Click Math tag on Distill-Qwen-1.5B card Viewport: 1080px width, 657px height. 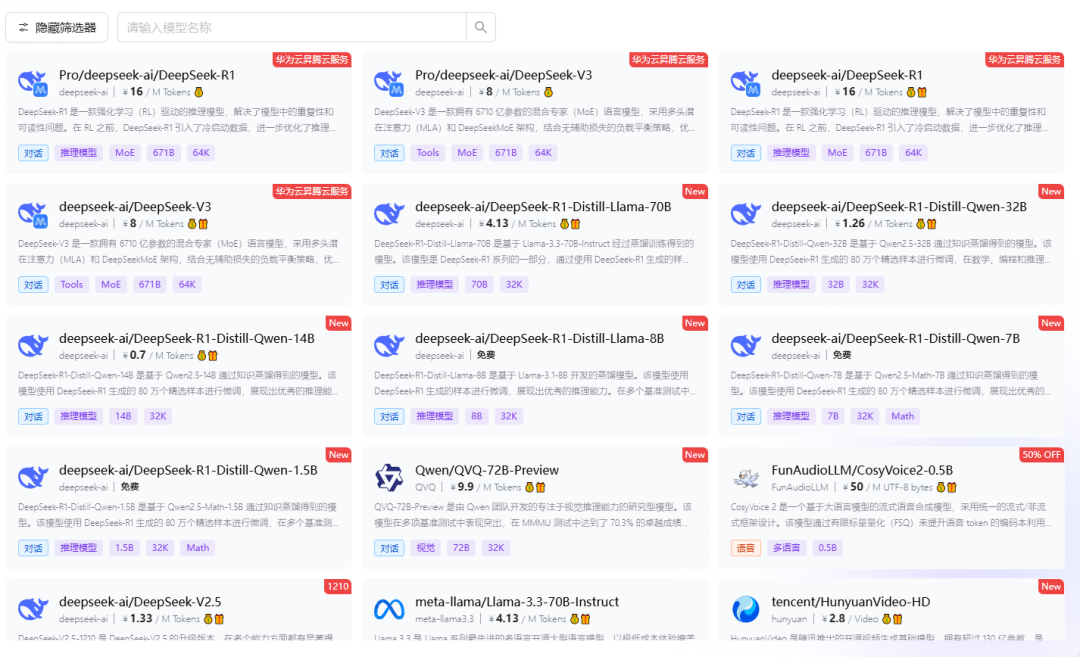tap(198, 548)
